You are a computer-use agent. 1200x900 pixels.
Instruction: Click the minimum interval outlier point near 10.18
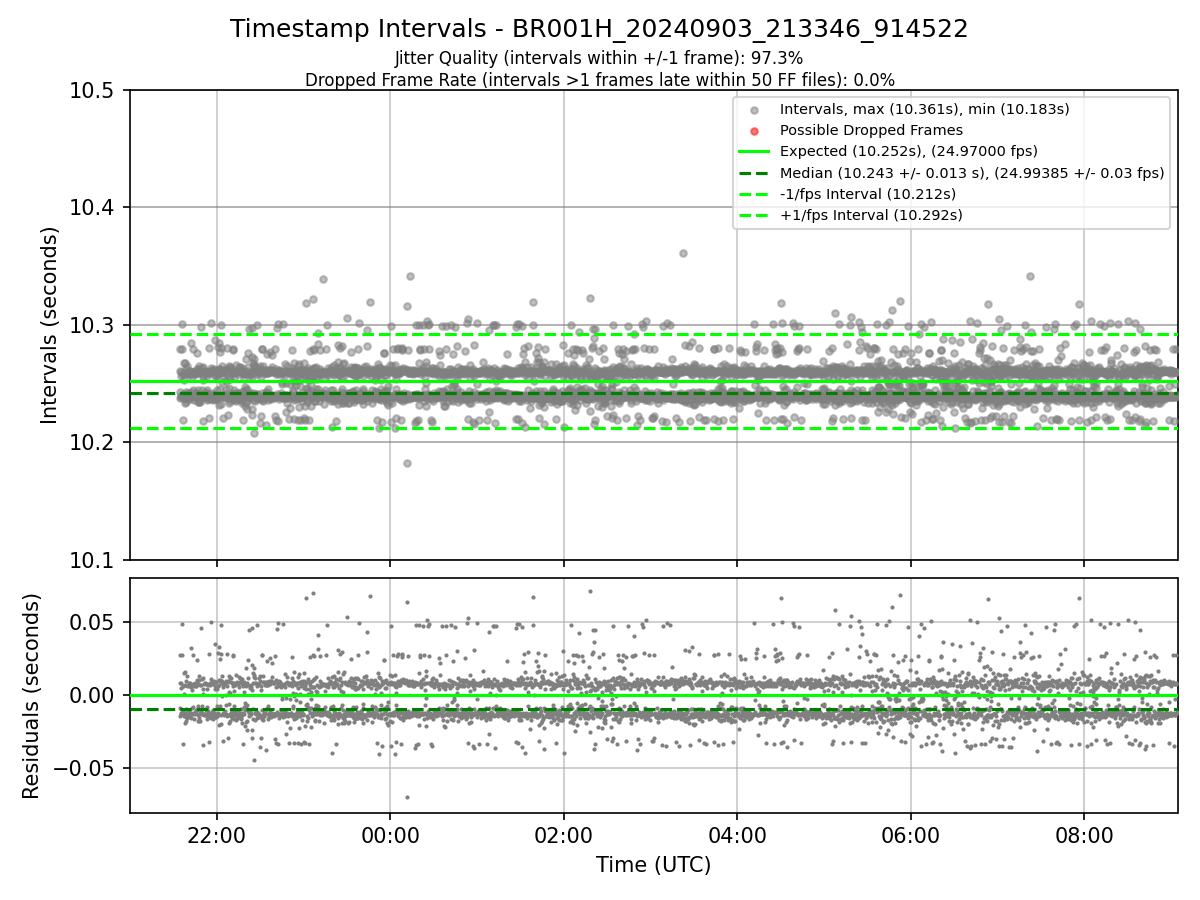407,463
